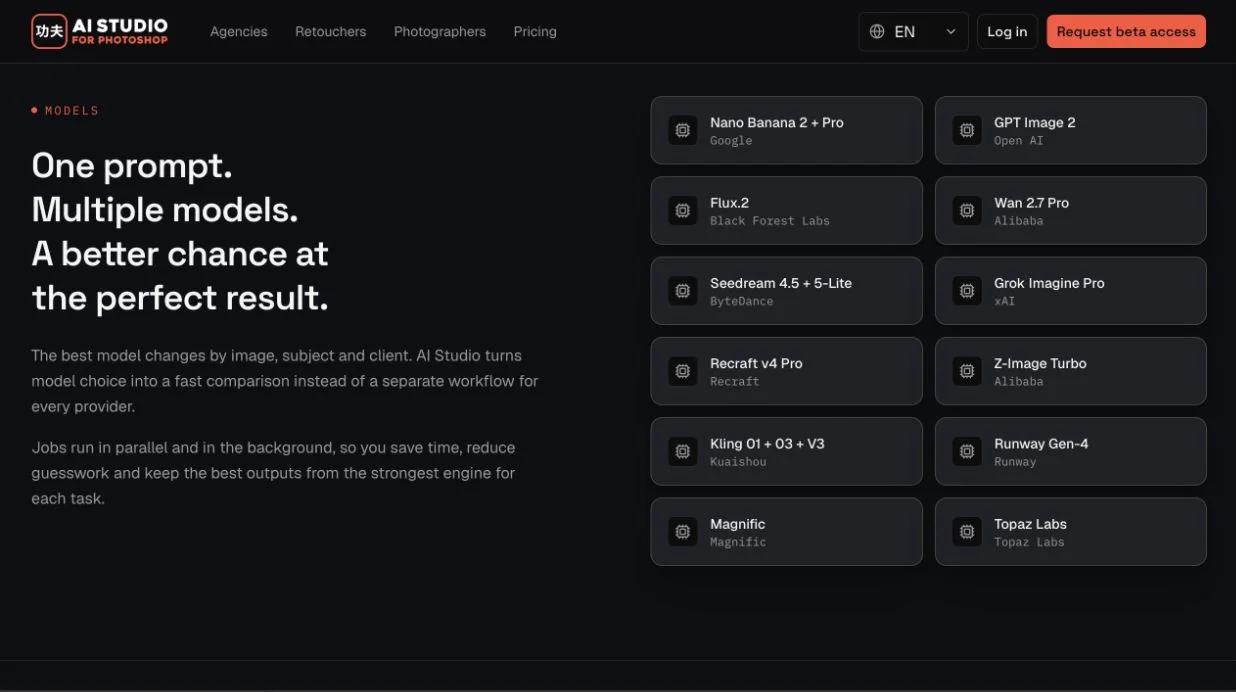1236x692 pixels.
Task: Click the 'GPT Image 2' title
Action: (x=1035, y=123)
